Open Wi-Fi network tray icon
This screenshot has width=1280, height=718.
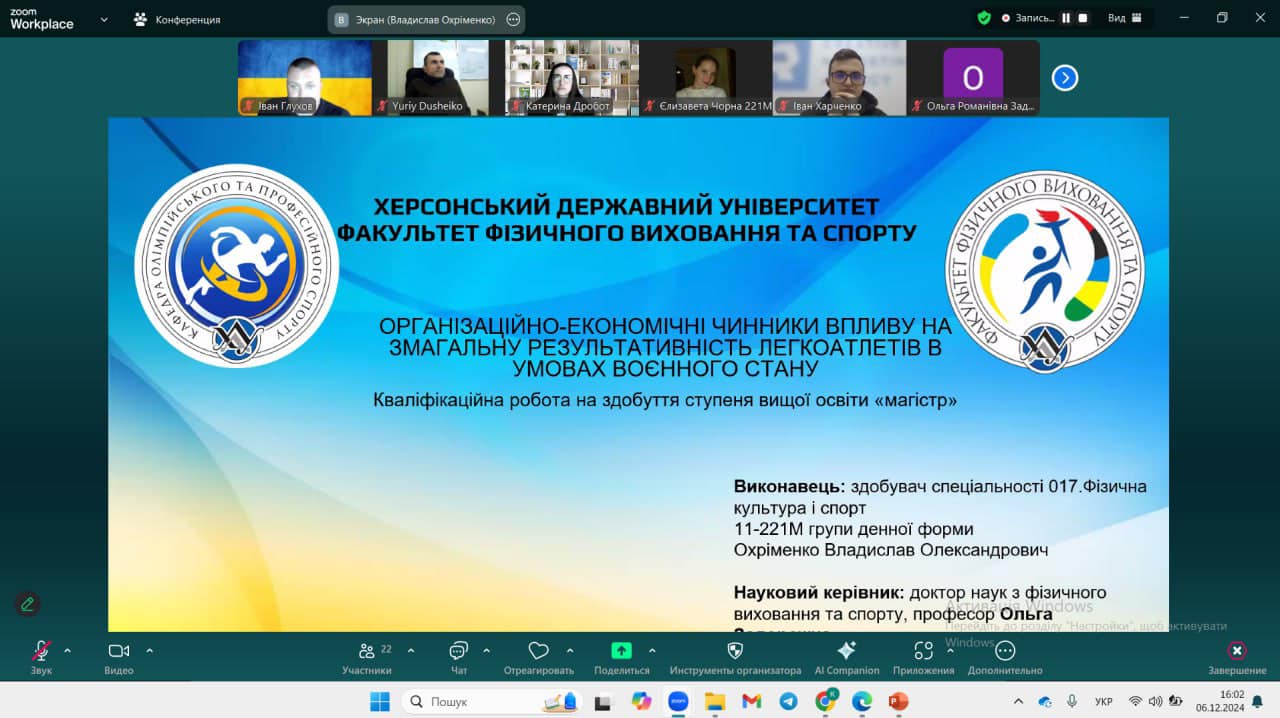1135,702
